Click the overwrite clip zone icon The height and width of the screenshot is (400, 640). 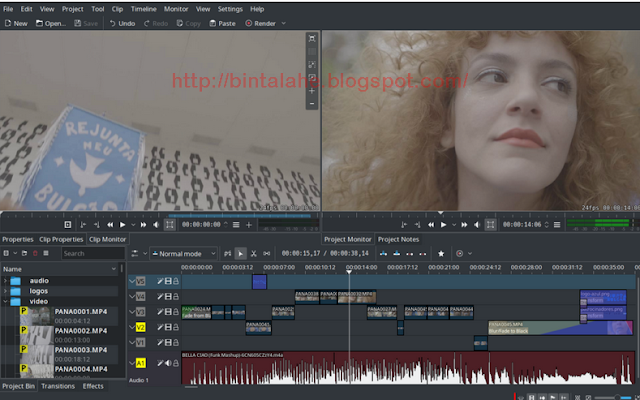[396, 253]
